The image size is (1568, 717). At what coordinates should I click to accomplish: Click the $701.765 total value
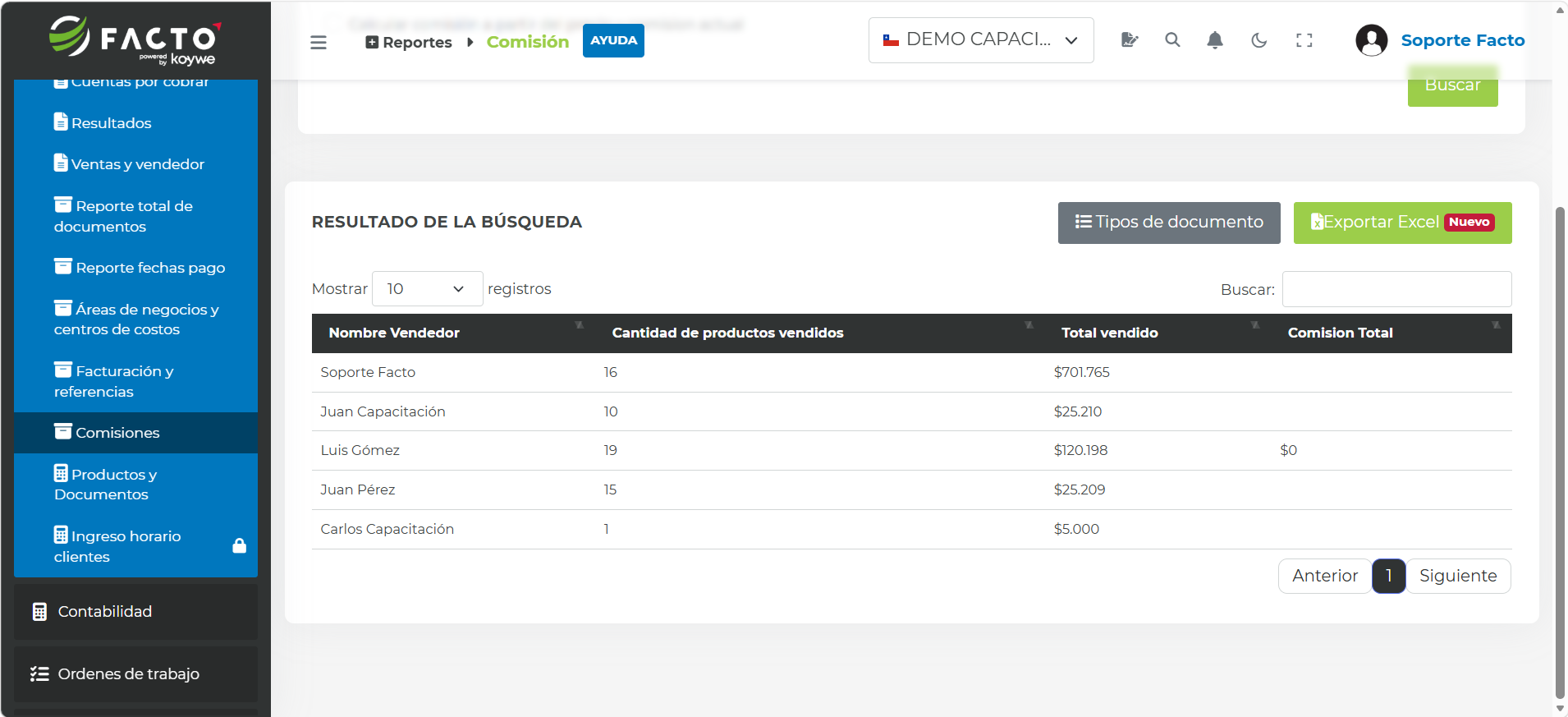click(x=1081, y=372)
